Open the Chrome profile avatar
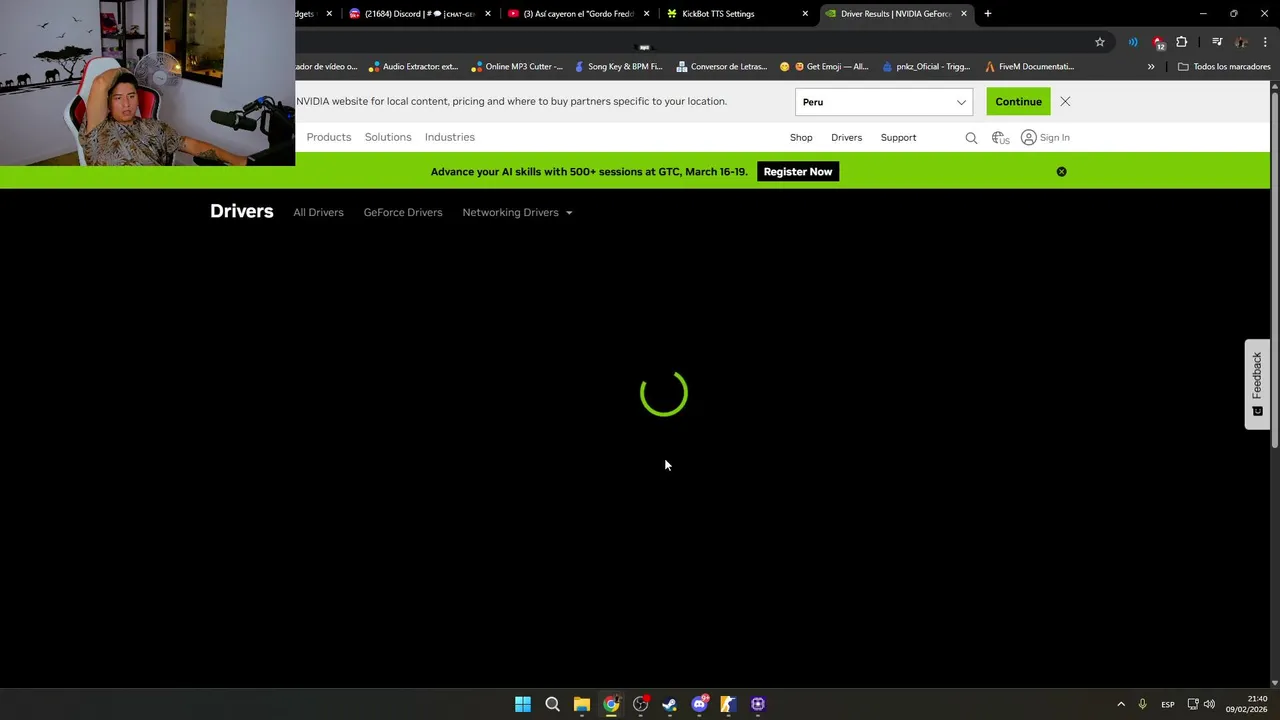This screenshot has height=720, width=1280. (1241, 42)
